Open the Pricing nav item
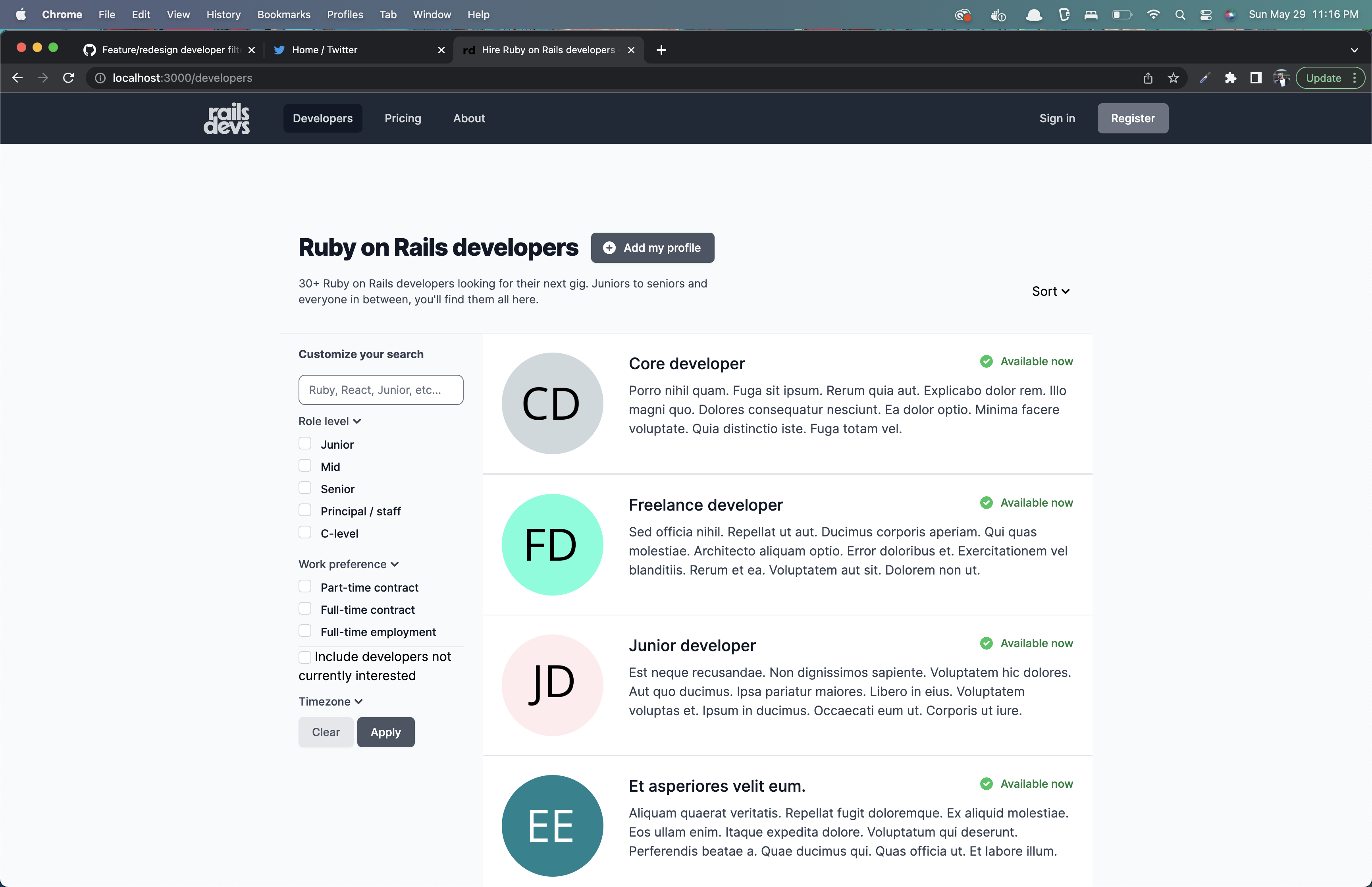Image resolution: width=1372 pixels, height=887 pixels. (403, 118)
